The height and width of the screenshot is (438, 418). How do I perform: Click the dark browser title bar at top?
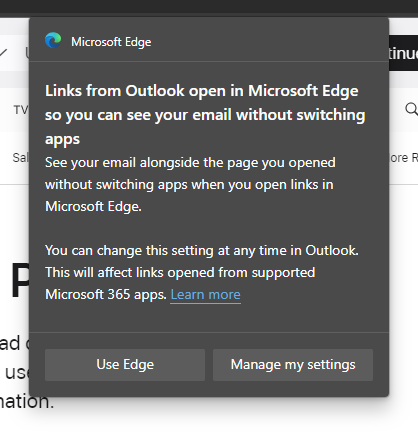[209, 7]
